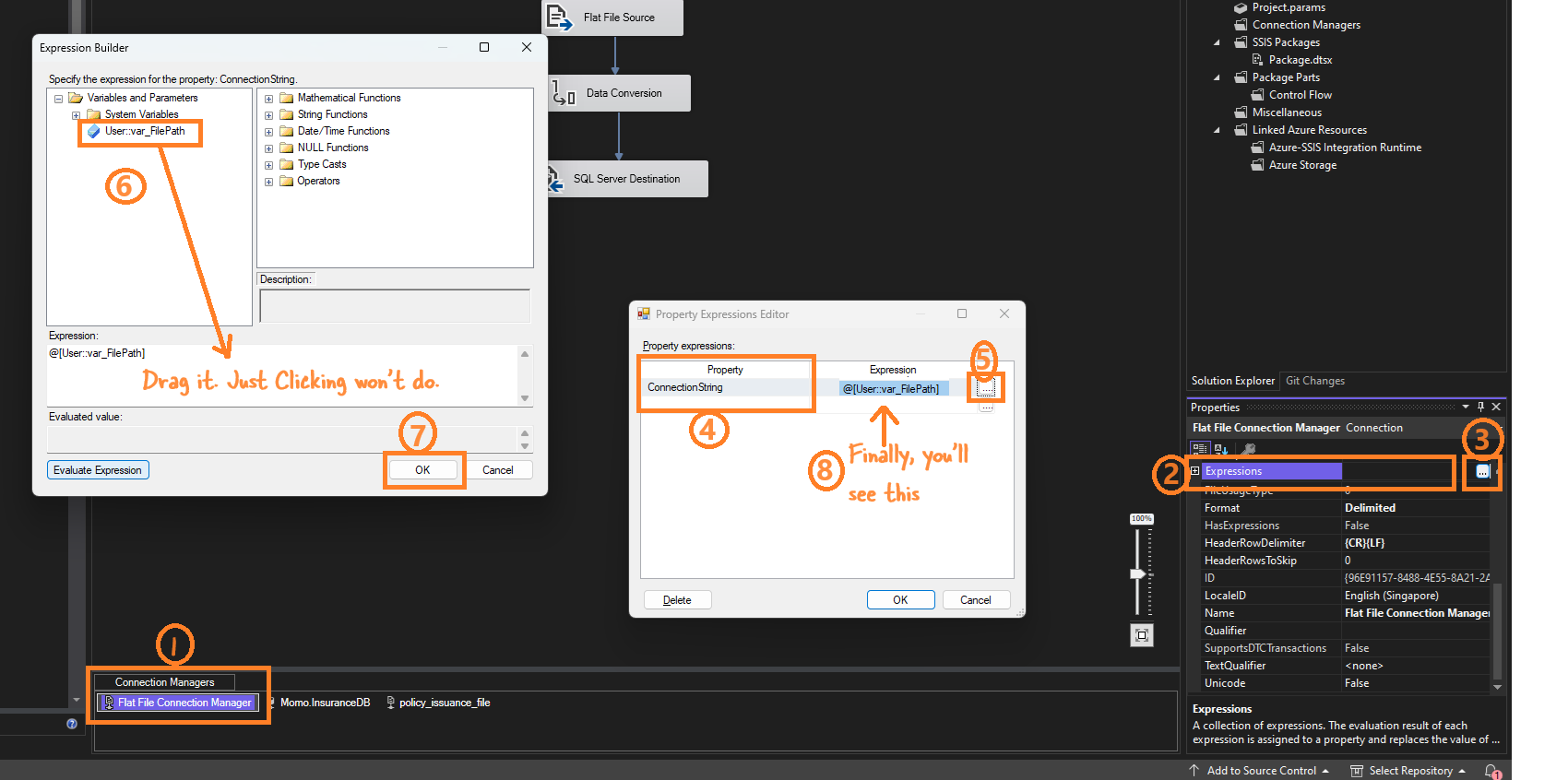Viewport: 1568px width, 780px height.
Task: Click ellipsis button in ConnectionString expression row
Action: pyautogui.click(x=986, y=388)
